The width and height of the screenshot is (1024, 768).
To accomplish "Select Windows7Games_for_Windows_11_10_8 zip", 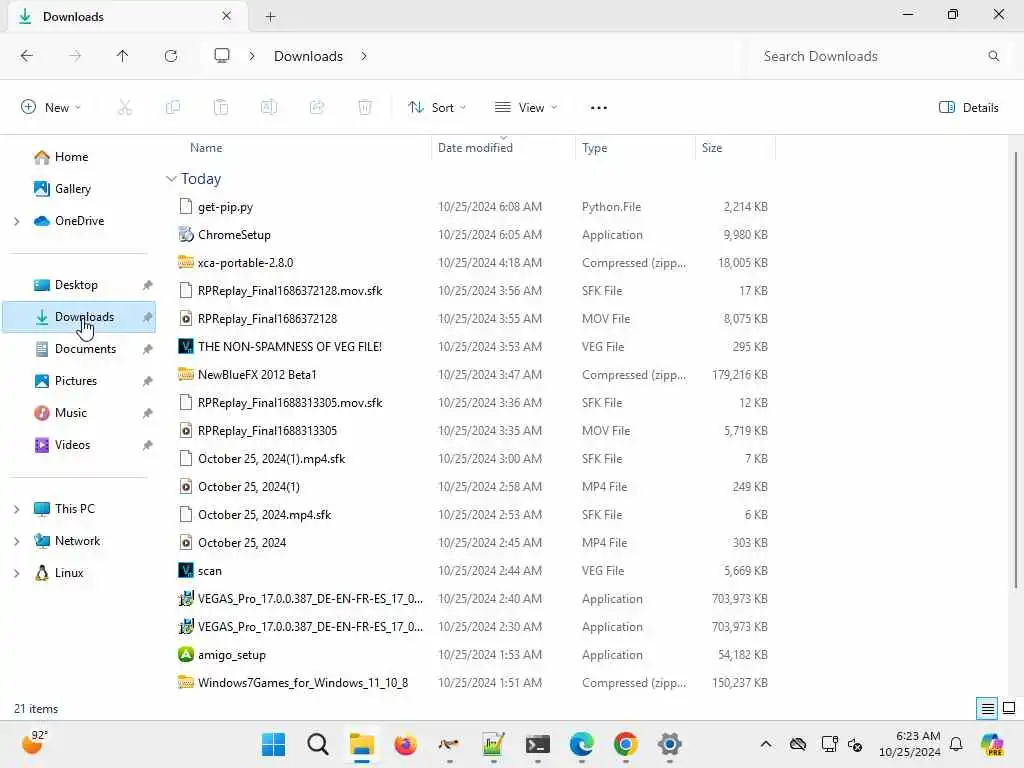I will 303,682.
